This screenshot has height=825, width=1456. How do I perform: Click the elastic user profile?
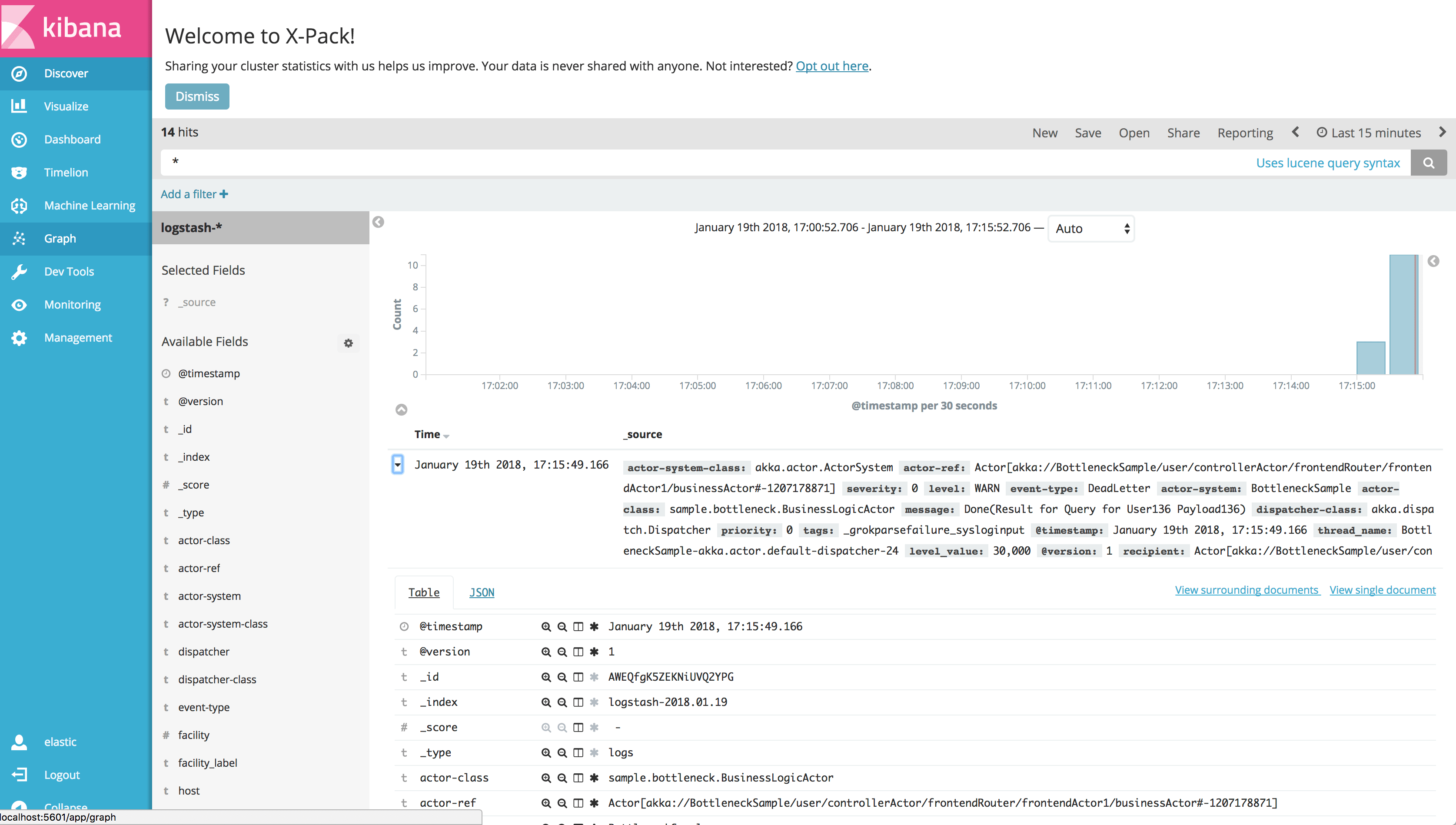click(x=76, y=742)
